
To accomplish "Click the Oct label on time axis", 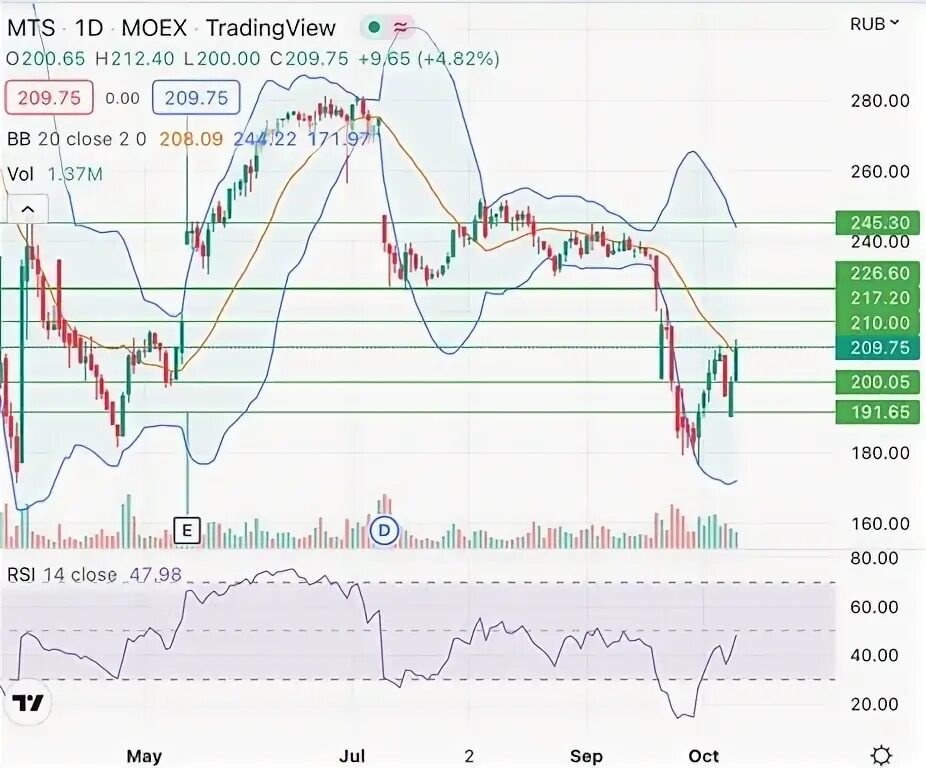I will (703, 756).
